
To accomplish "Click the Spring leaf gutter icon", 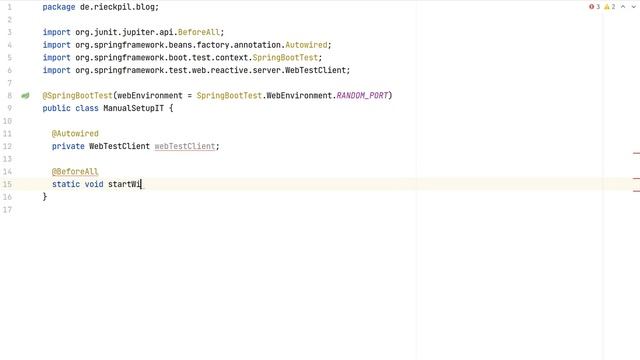I will click(x=25, y=96).
